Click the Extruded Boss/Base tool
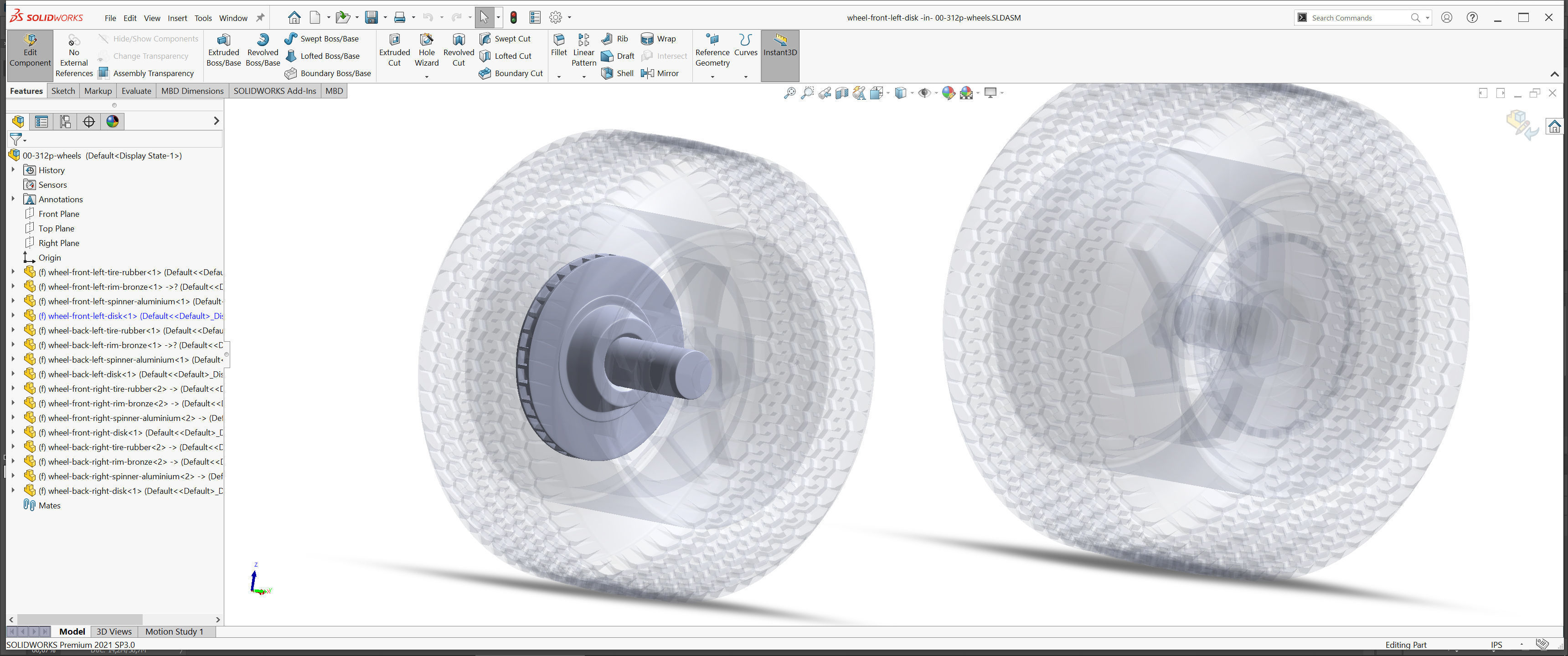The height and width of the screenshot is (656, 1568). pyautogui.click(x=223, y=50)
